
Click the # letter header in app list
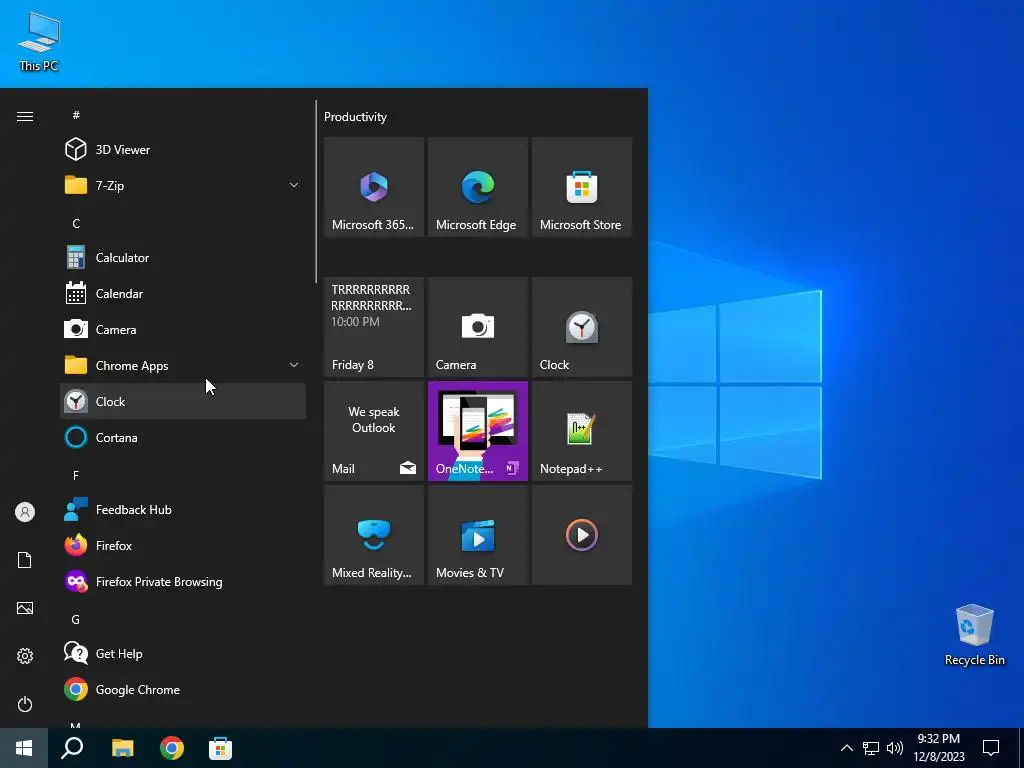(76, 115)
